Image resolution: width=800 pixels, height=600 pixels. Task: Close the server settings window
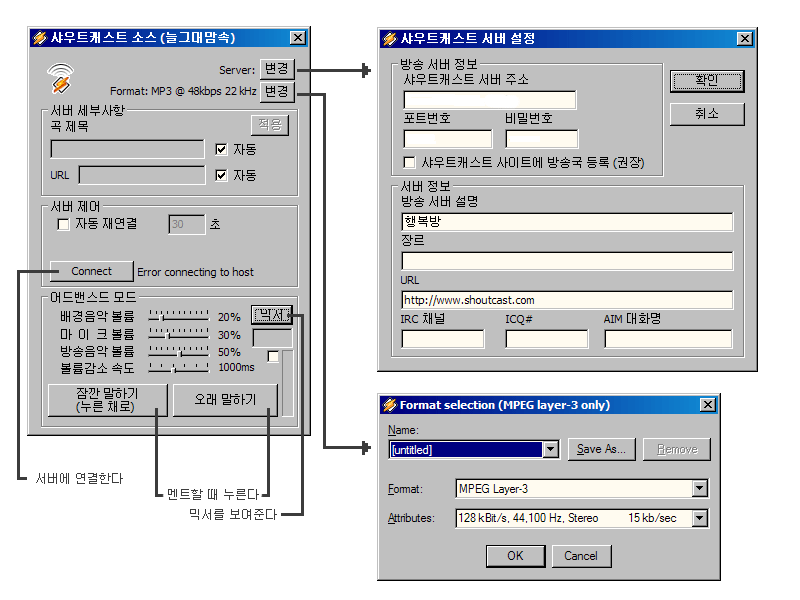click(x=745, y=39)
